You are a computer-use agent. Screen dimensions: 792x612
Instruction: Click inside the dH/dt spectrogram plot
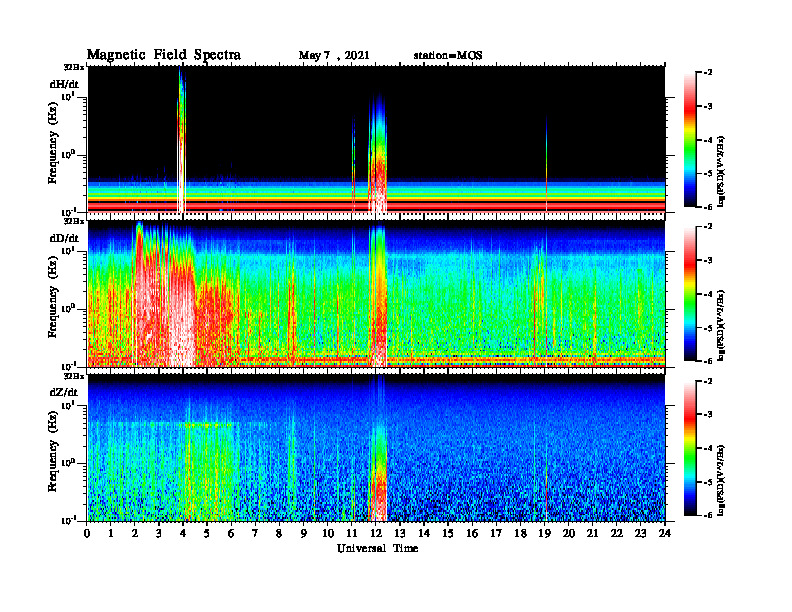(x=376, y=139)
